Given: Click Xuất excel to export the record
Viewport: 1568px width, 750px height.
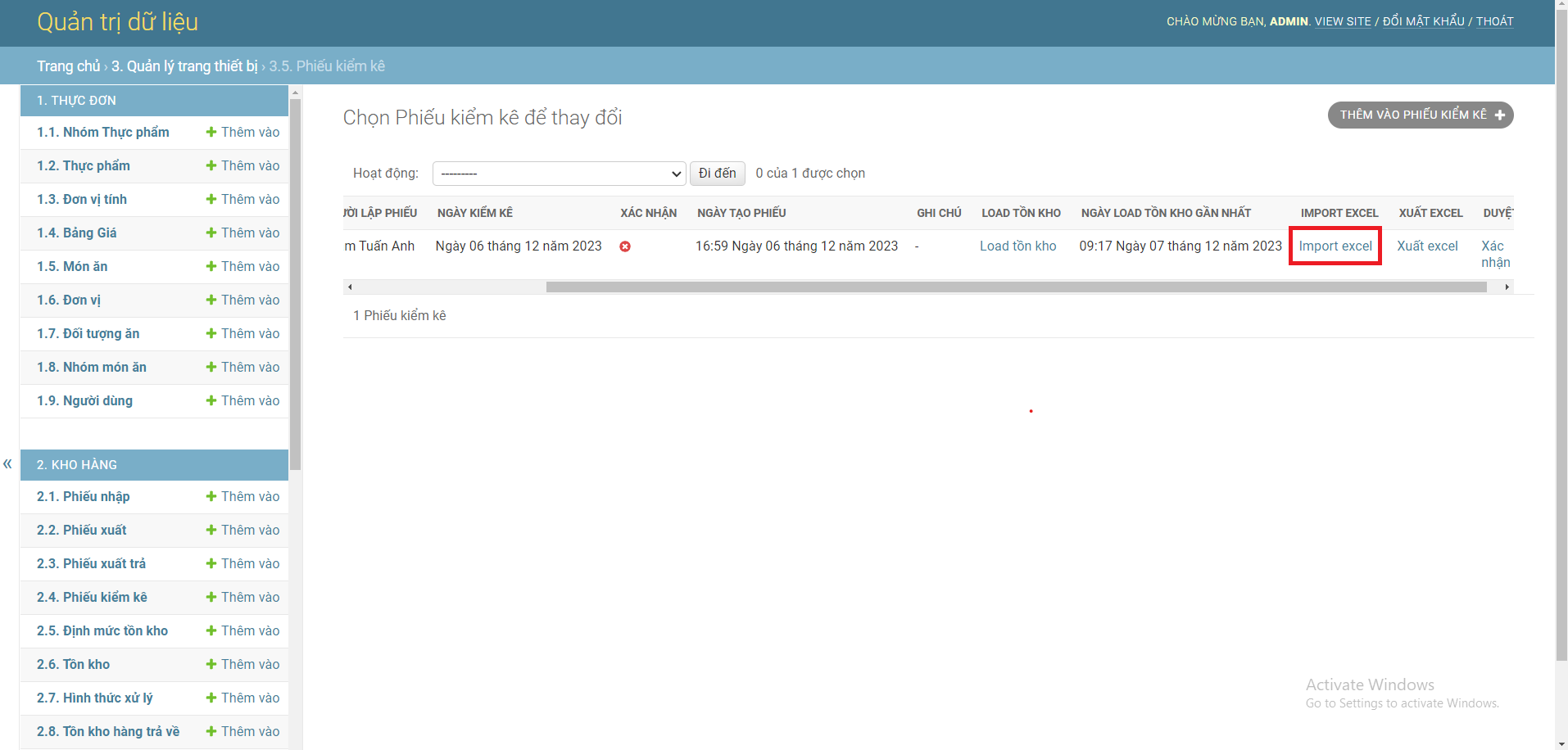Looking at the screenshot, I should coord(1427,246).
